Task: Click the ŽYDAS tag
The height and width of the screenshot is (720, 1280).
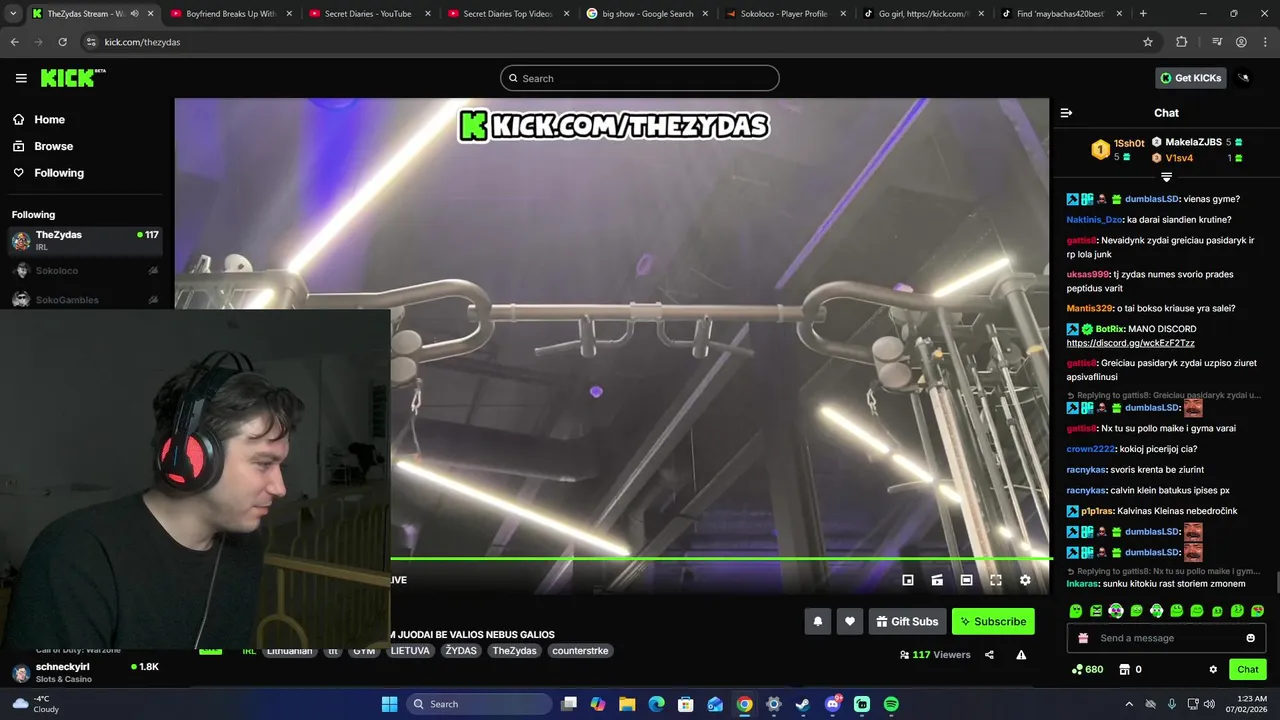Action: 461,651
